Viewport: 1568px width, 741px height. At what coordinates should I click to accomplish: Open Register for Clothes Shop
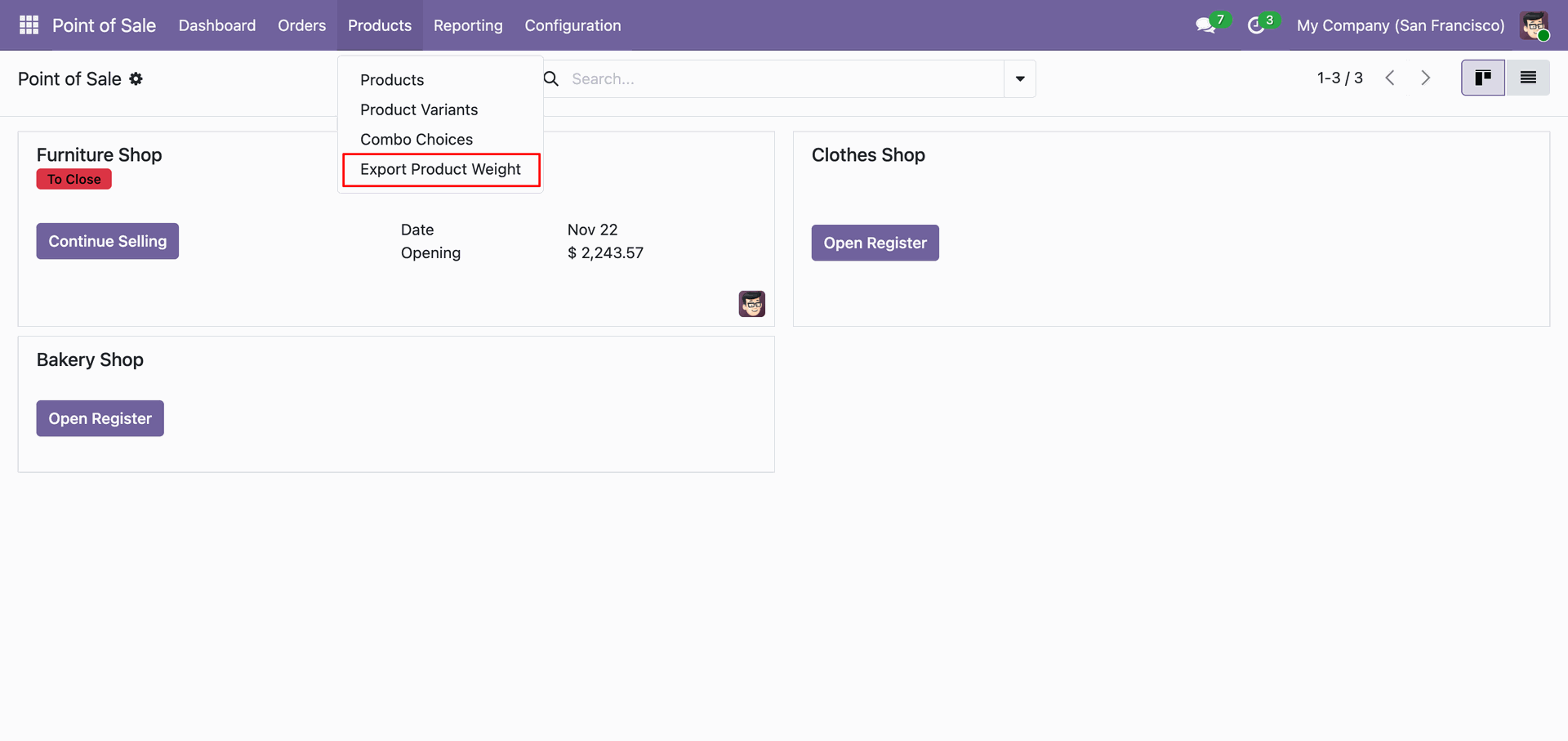pyautogui.click(x=875, y=243)
